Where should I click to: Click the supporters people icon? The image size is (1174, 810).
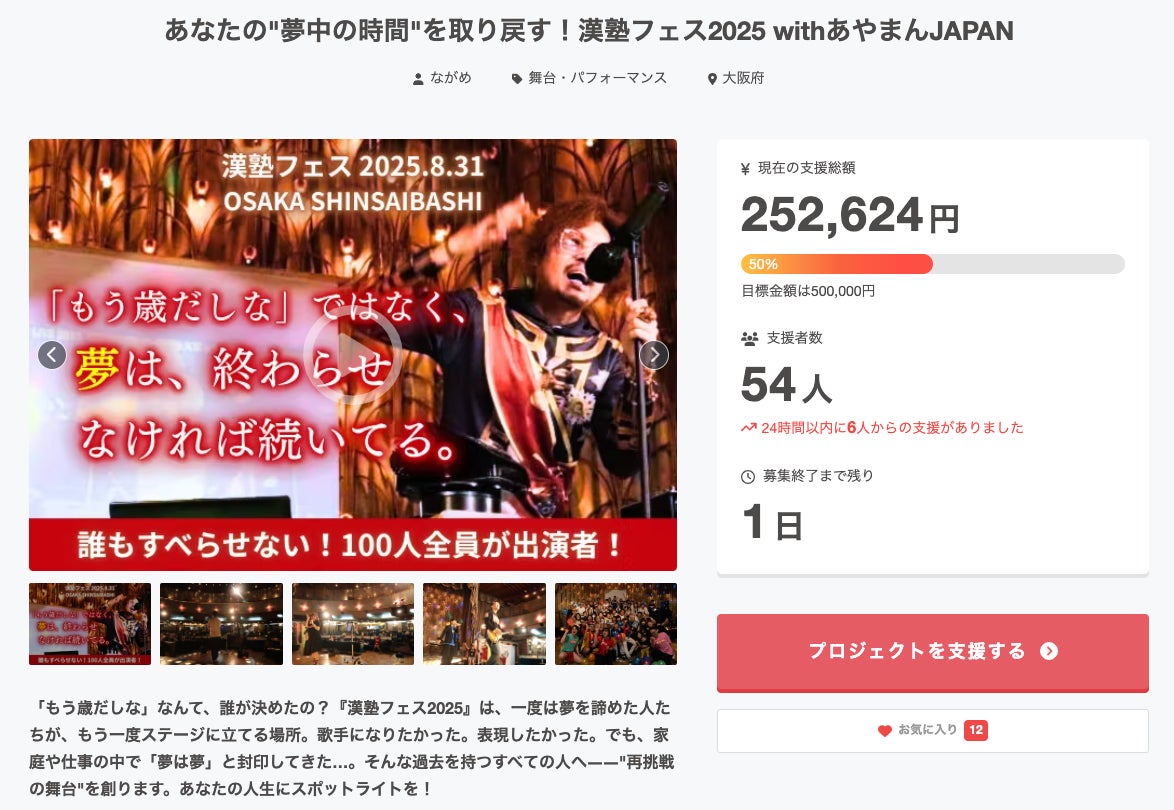[749, 338]
